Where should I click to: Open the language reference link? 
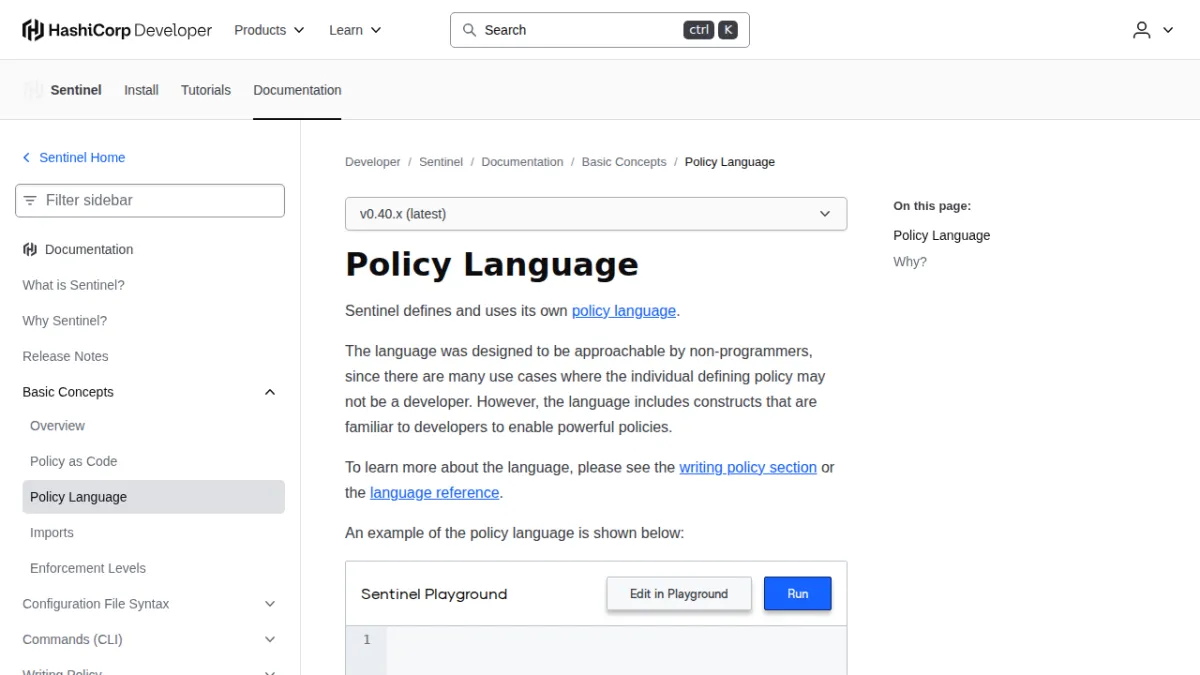(435, 493)
